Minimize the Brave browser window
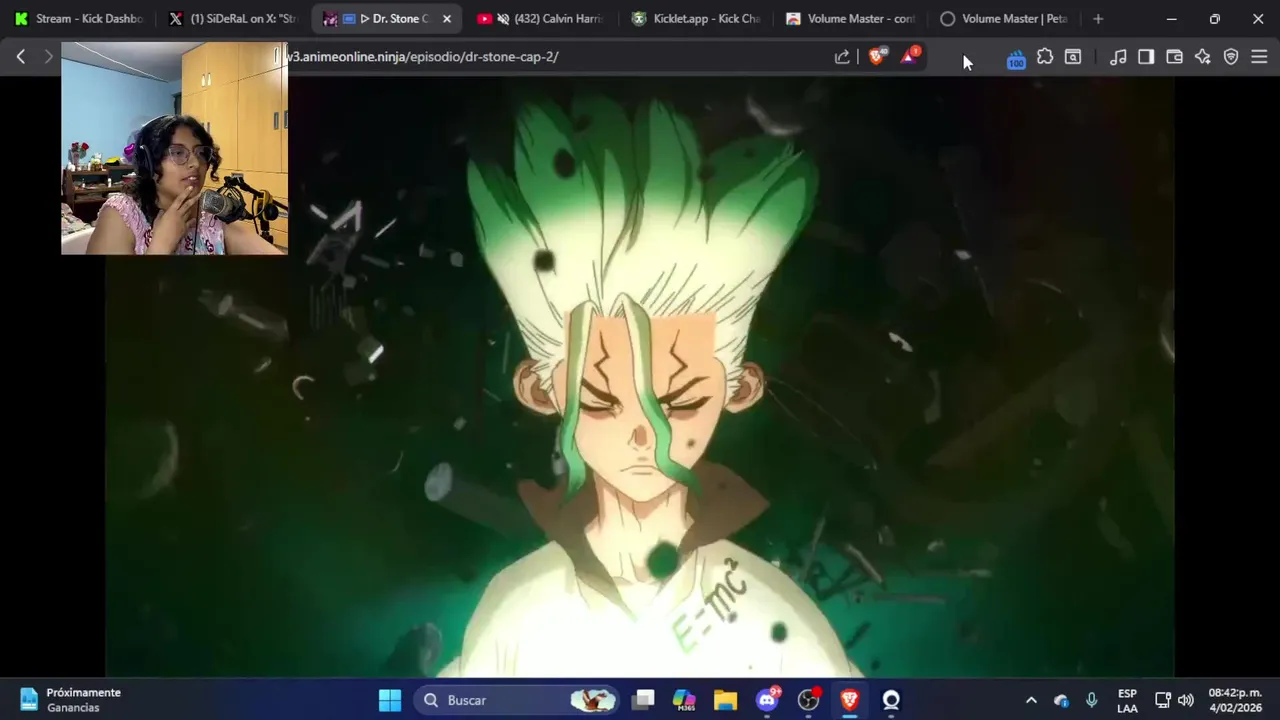1280x720 pixels. pyautogui.click(x=1171, y=19)
